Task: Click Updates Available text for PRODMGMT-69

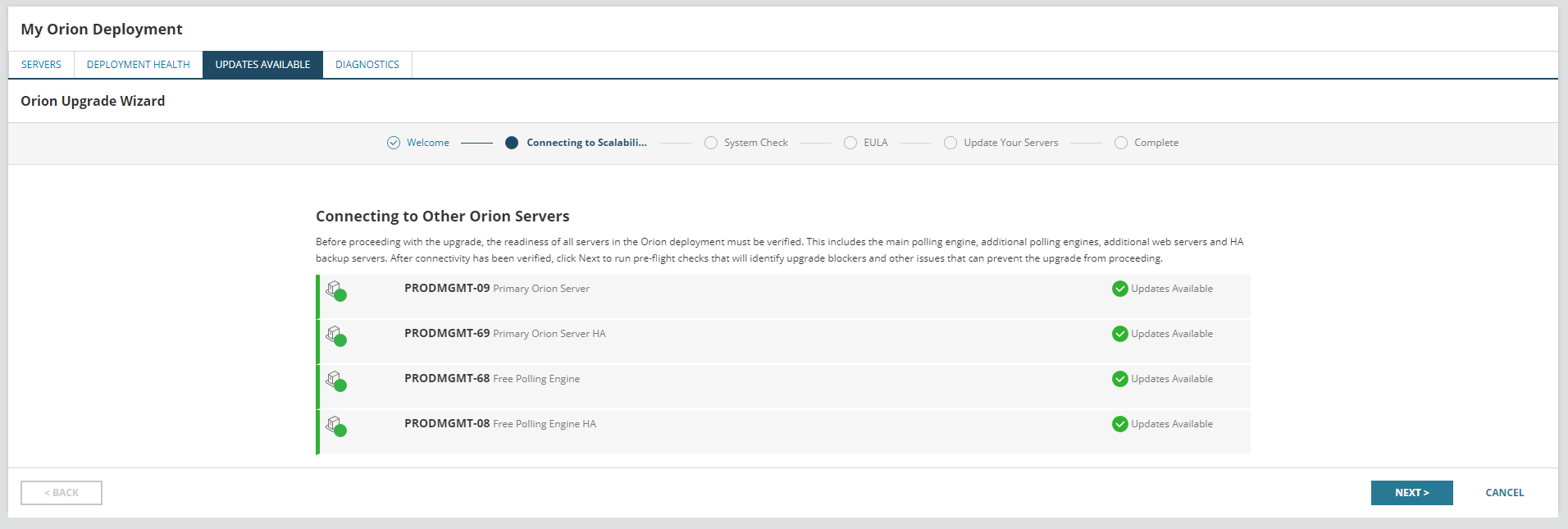Action: tap(1172, 334)
